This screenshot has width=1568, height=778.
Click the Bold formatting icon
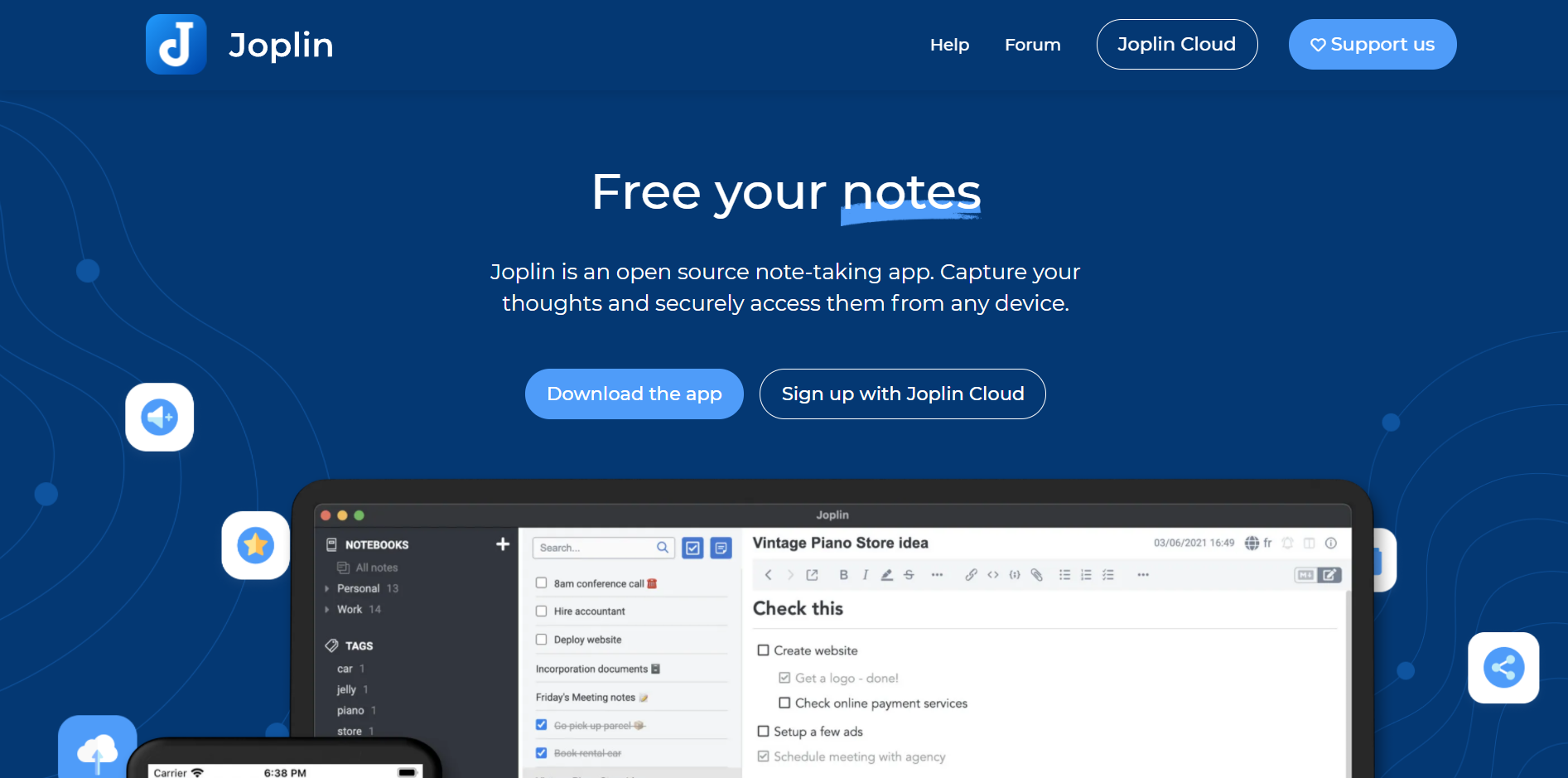843,575
